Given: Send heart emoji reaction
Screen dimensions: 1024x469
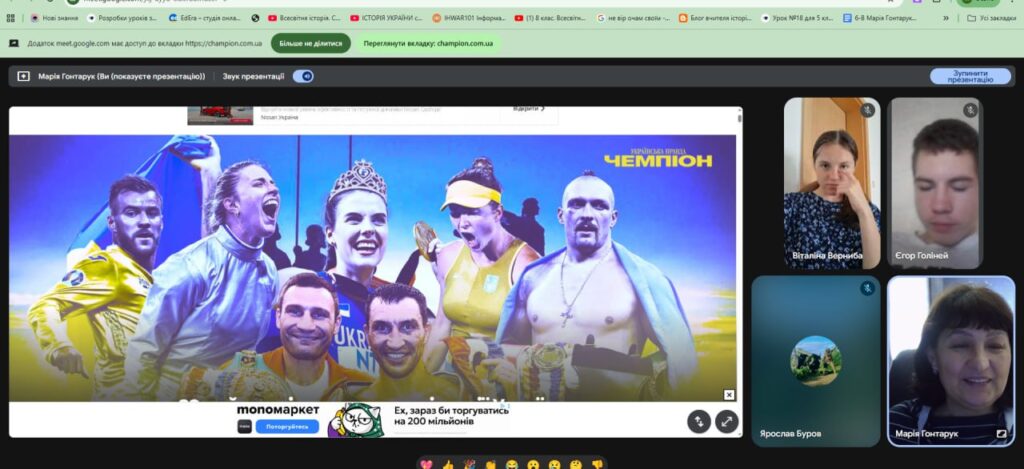Looking at the screenshot, I should pyautogui.click(x=426, y=465).
